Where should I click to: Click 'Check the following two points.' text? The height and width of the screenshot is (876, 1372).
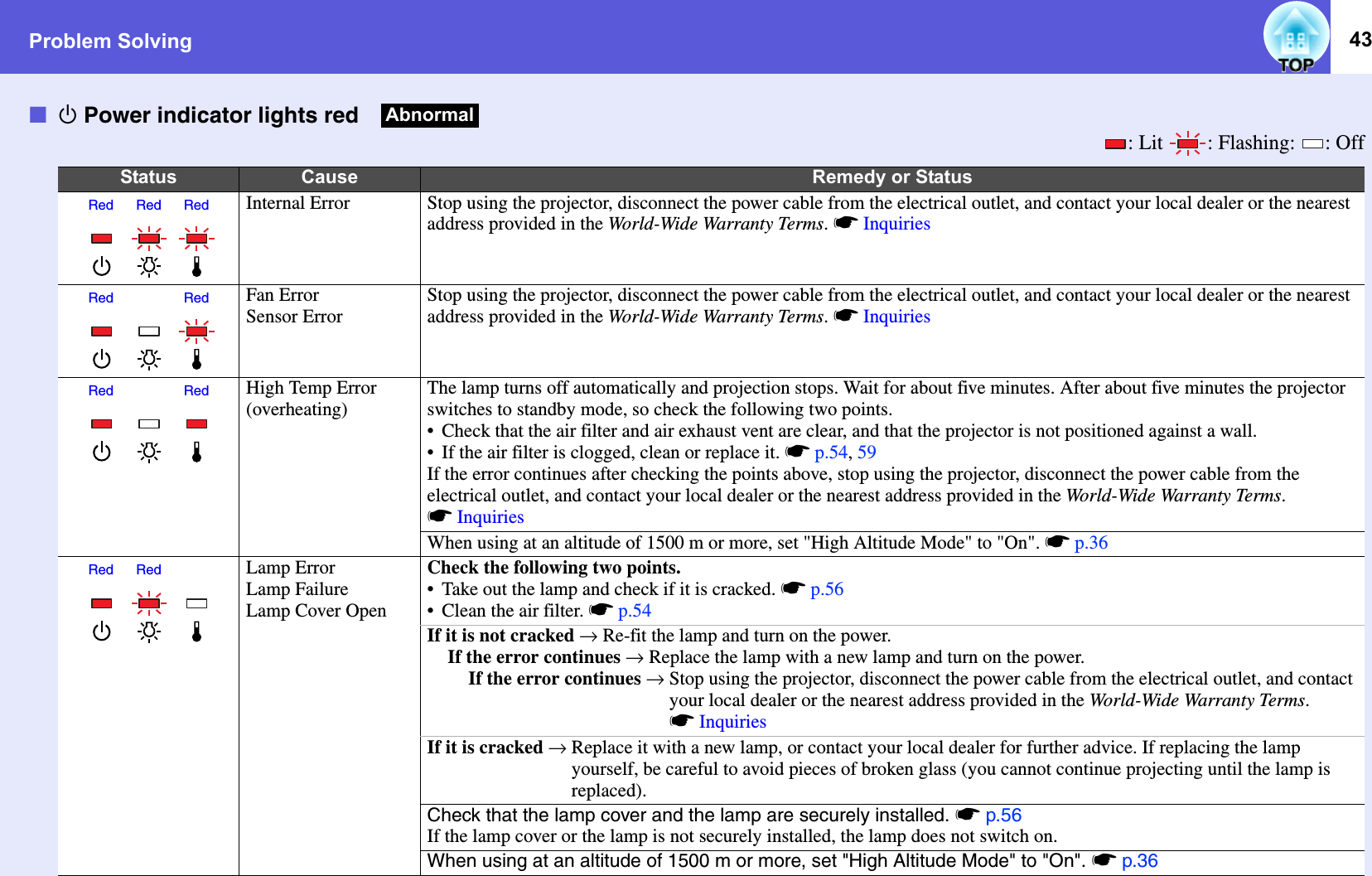point(553,568)
